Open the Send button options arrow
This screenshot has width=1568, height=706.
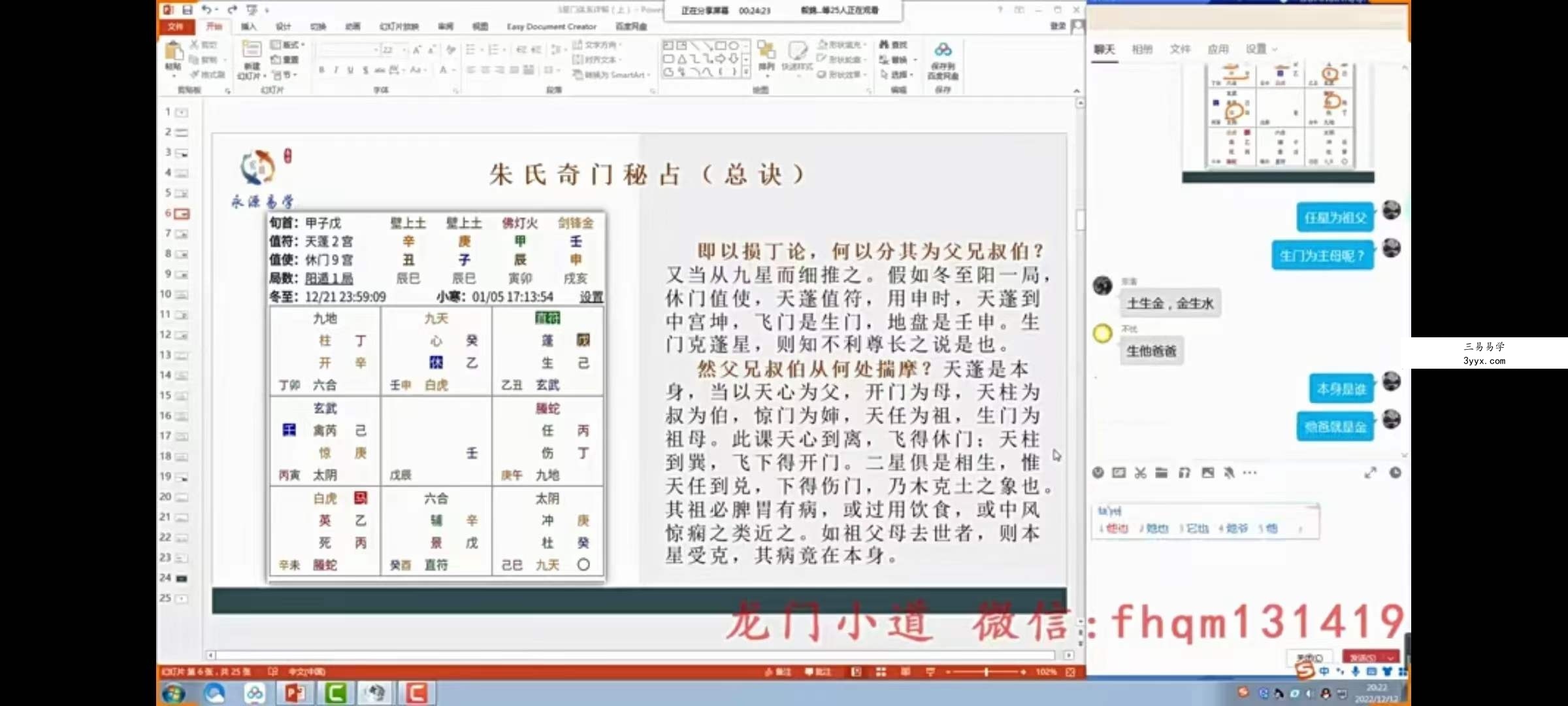(1392, 657)
